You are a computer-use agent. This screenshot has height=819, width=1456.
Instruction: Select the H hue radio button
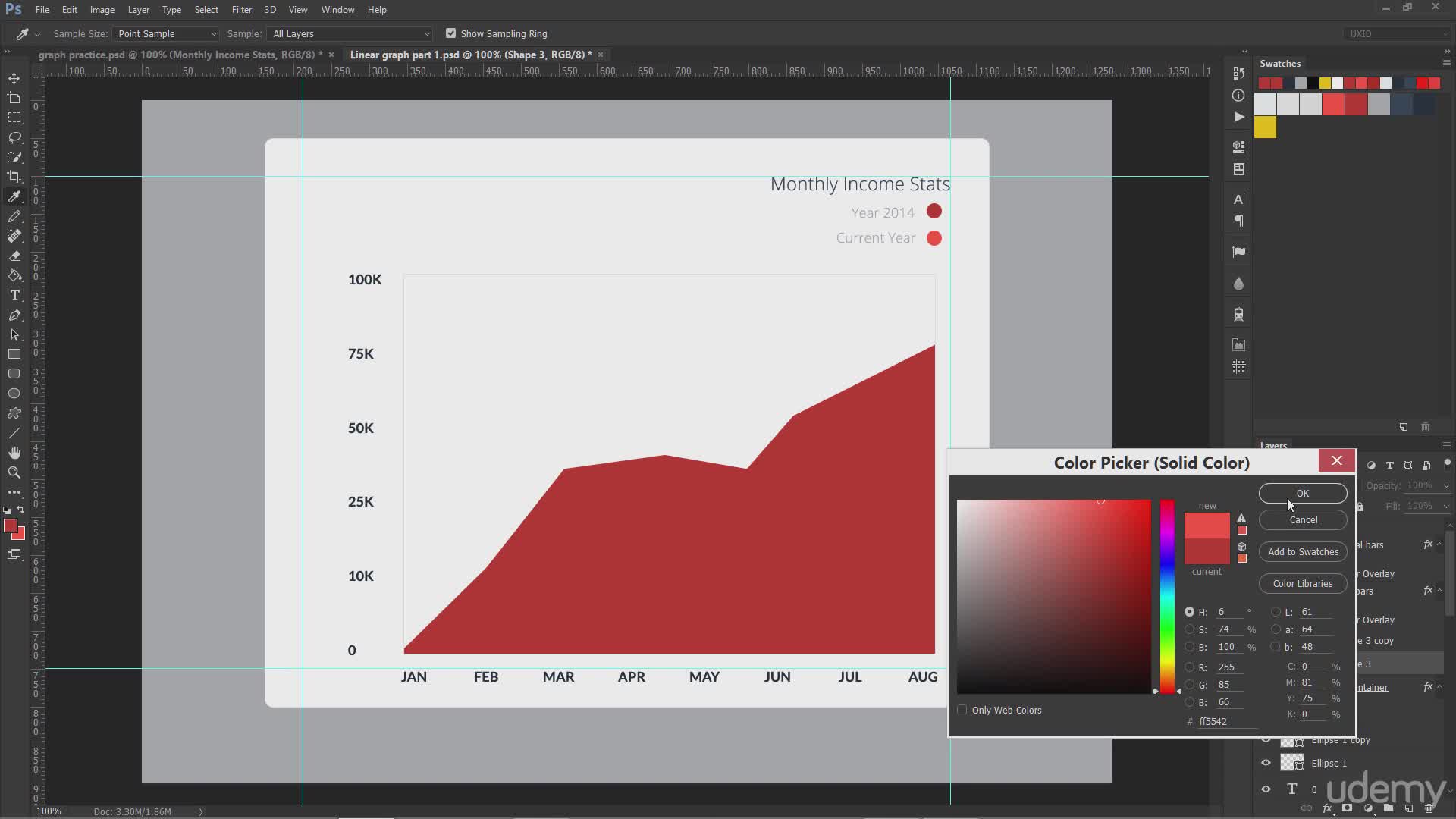(1189, 612)
